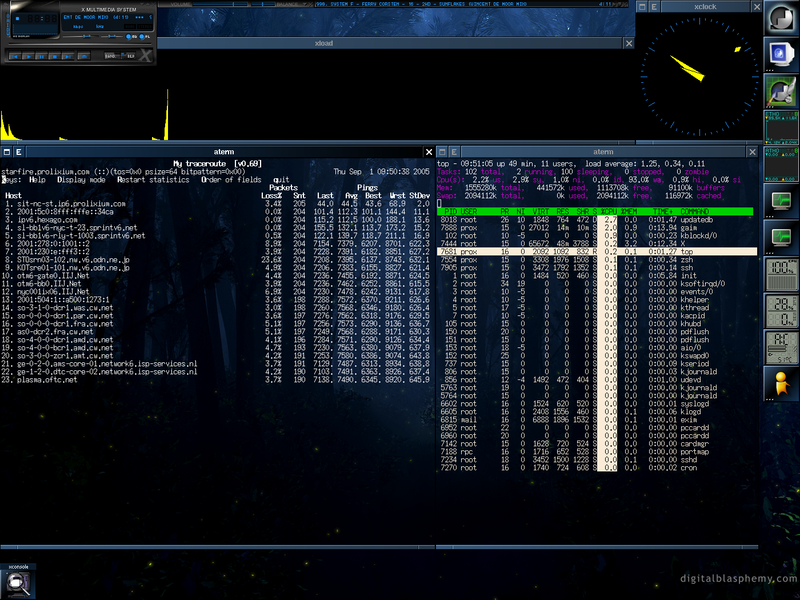Click 'Order of fields' in mtr keys line
Viewport: 800px width, 600px height.
tap(231, 180)
